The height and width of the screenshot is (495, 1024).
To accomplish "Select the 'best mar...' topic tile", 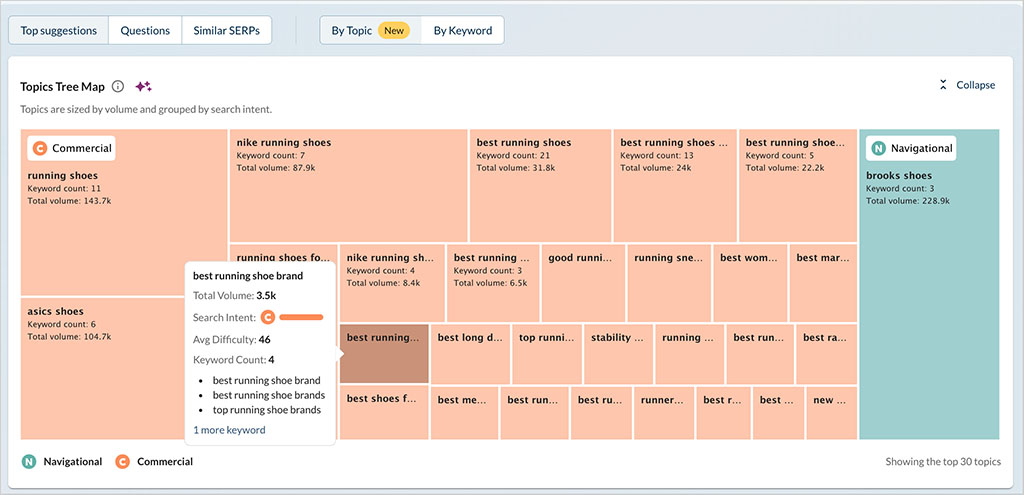I will pyautogui.click(x=823, y=283).
